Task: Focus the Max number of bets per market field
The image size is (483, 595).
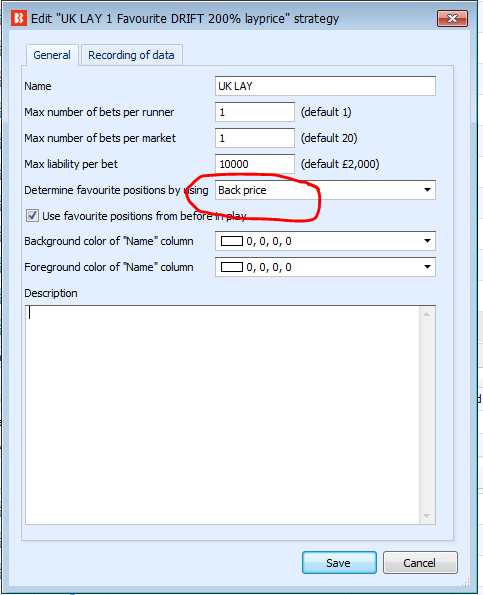Action: click(255, 138)
